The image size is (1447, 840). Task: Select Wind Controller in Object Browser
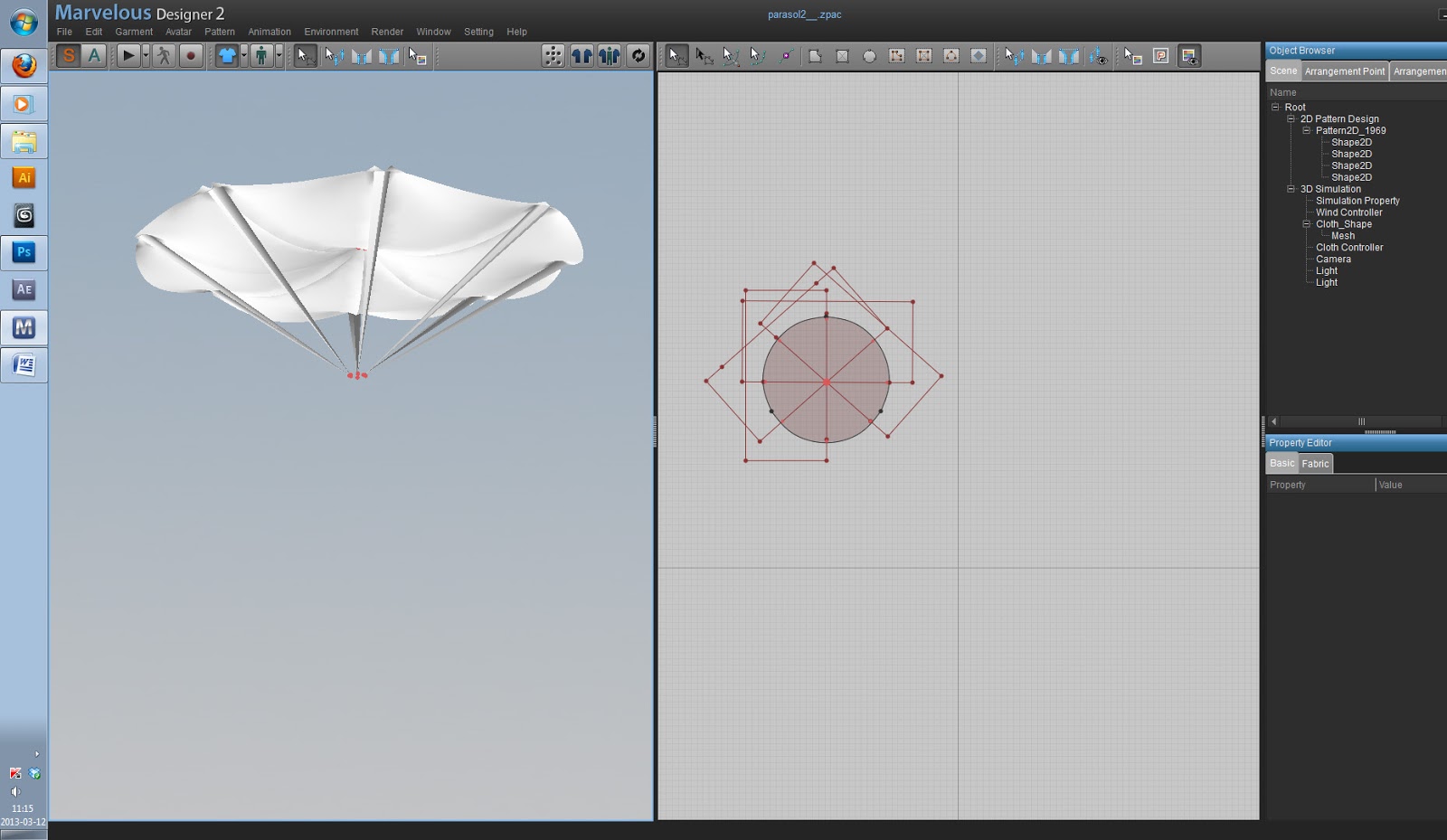coord(1348,212)
